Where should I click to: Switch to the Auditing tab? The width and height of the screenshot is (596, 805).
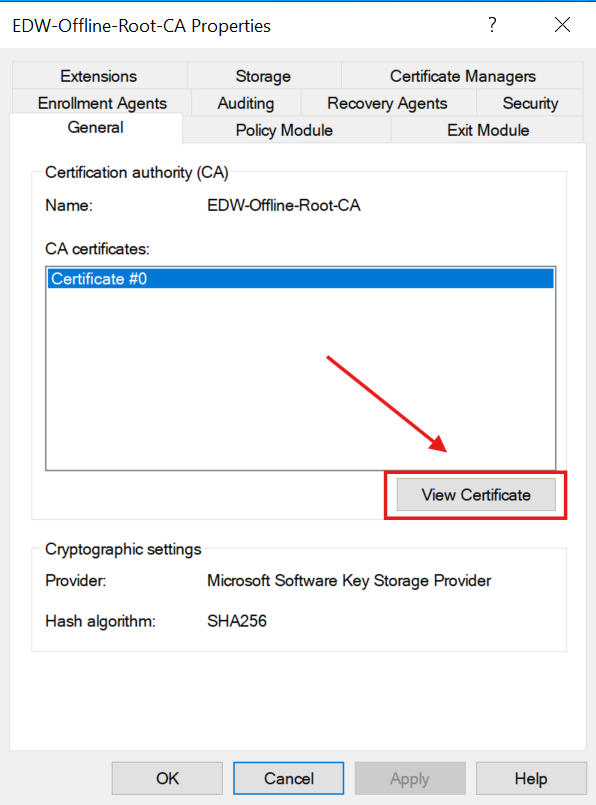[x=245, y=102]
